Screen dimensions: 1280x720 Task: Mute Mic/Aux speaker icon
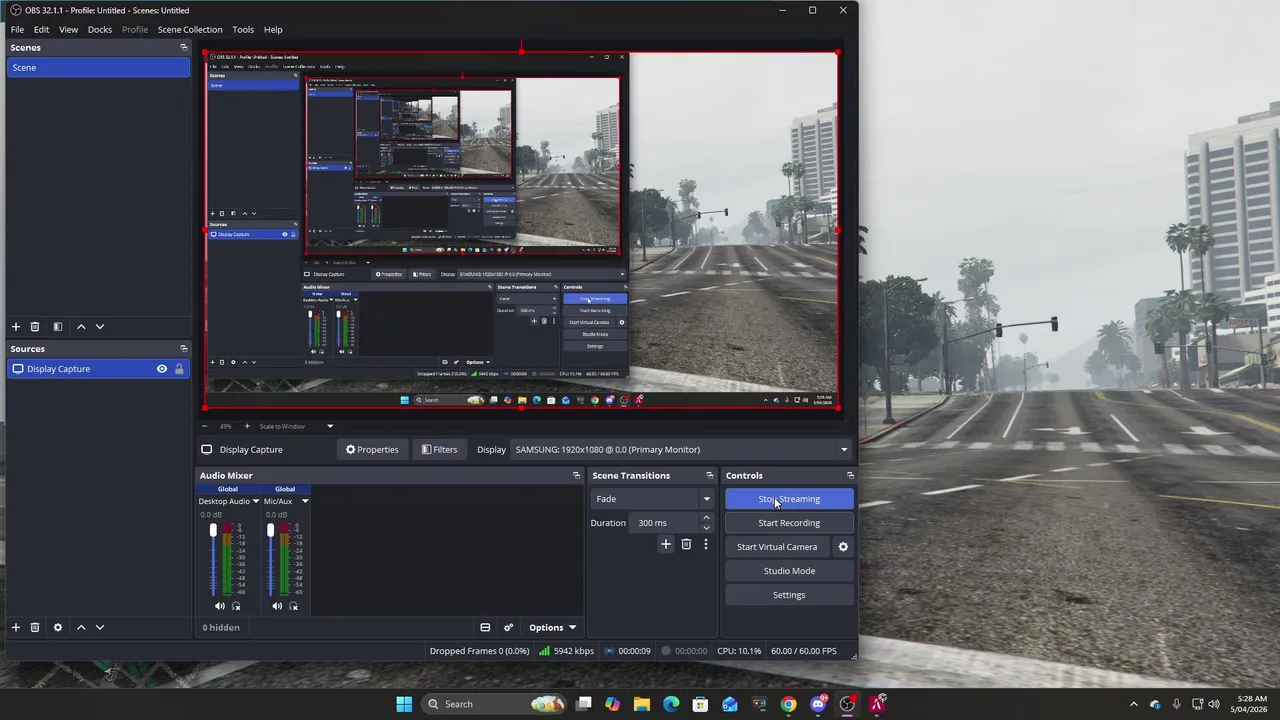(277, 606)
